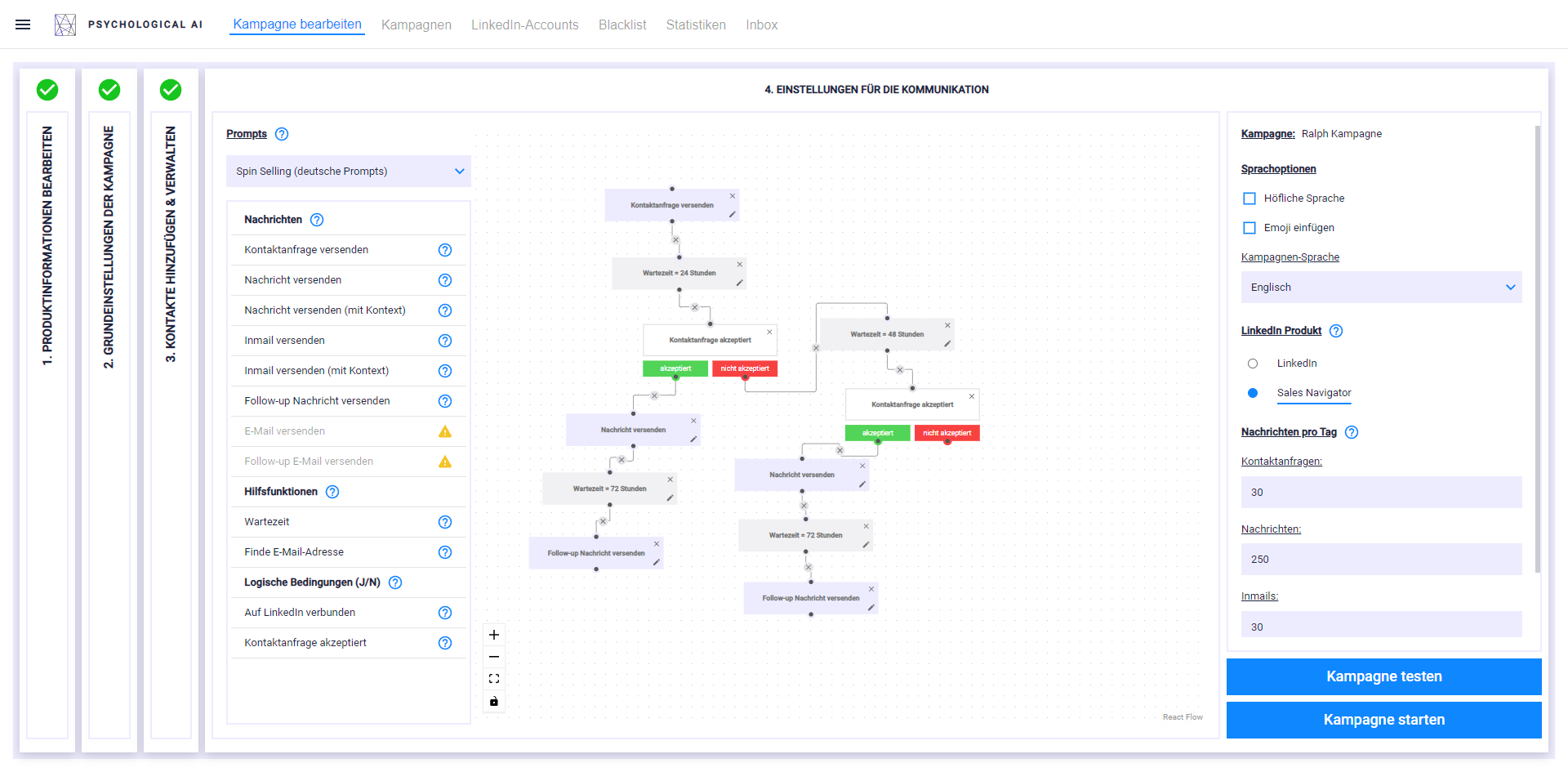Remove the Wartezeit = 48 Stunden node
The image size is (1568, 772).
pos(947,325)
